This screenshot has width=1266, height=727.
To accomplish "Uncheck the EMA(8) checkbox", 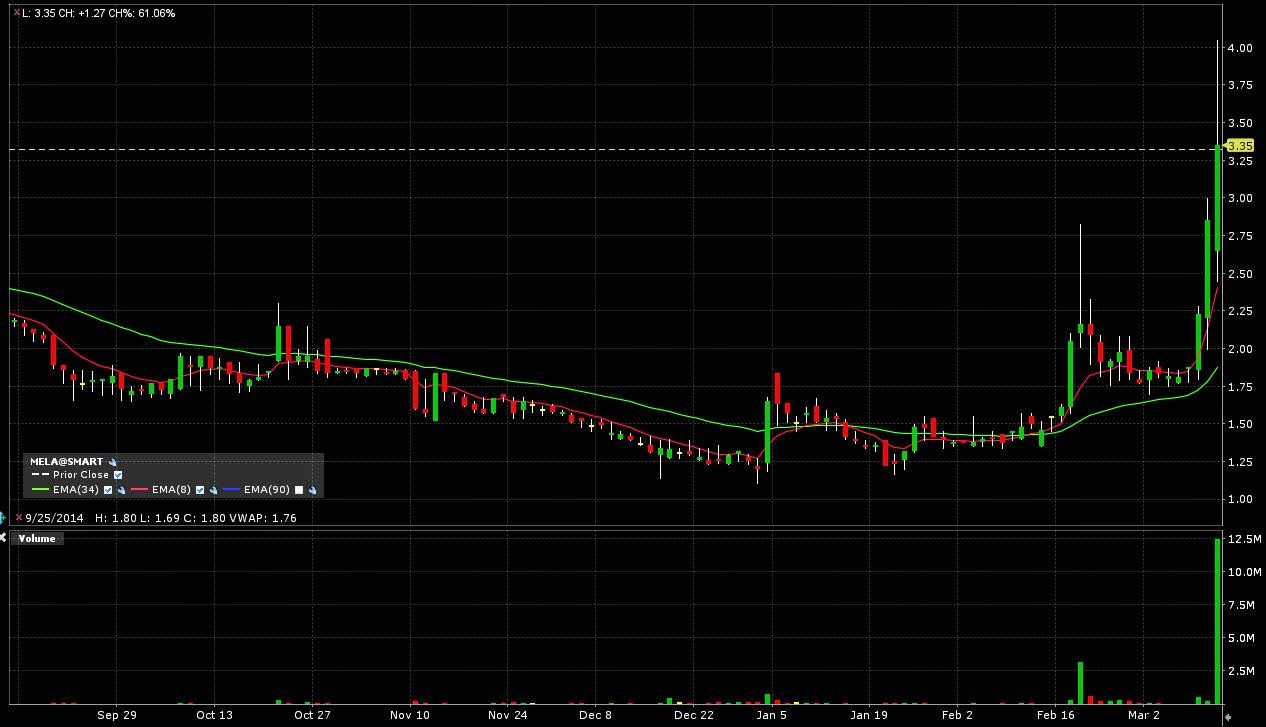I will coord(200,490).
